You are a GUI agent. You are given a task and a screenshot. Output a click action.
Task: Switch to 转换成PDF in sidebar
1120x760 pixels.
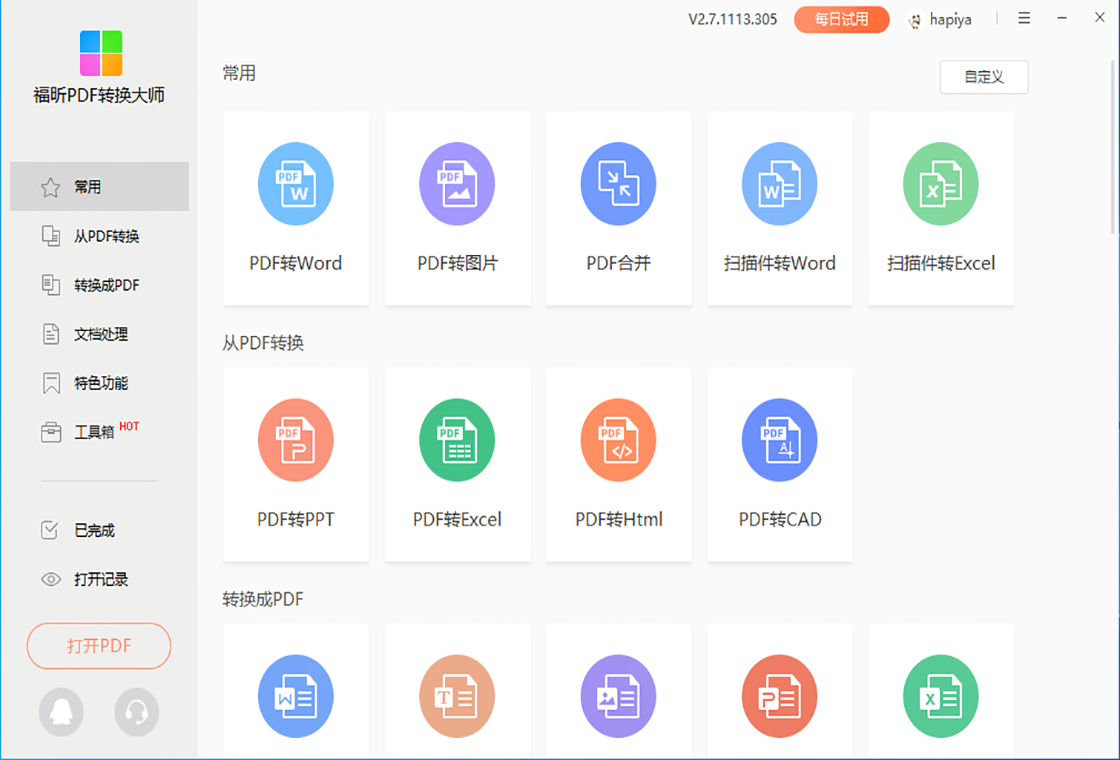pyautogui.click(x=99, y=285)
